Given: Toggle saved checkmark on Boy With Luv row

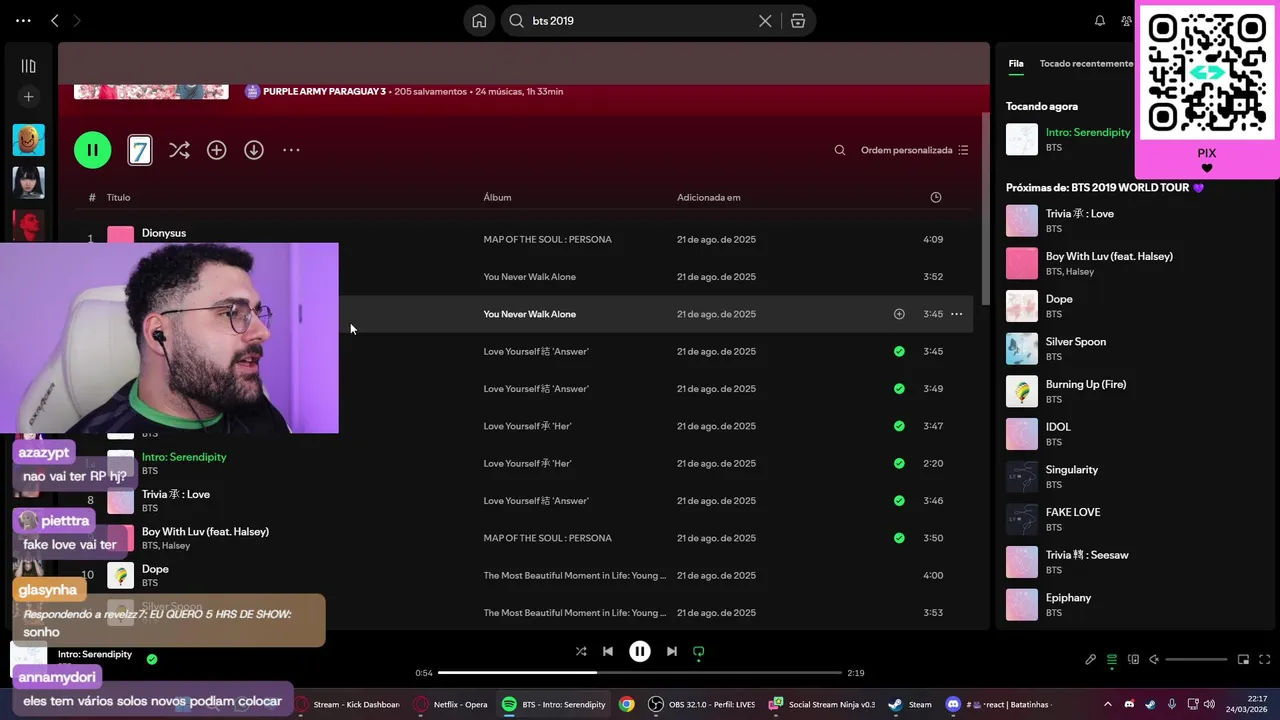Looking at the screenshot, I should pos(899,538).
